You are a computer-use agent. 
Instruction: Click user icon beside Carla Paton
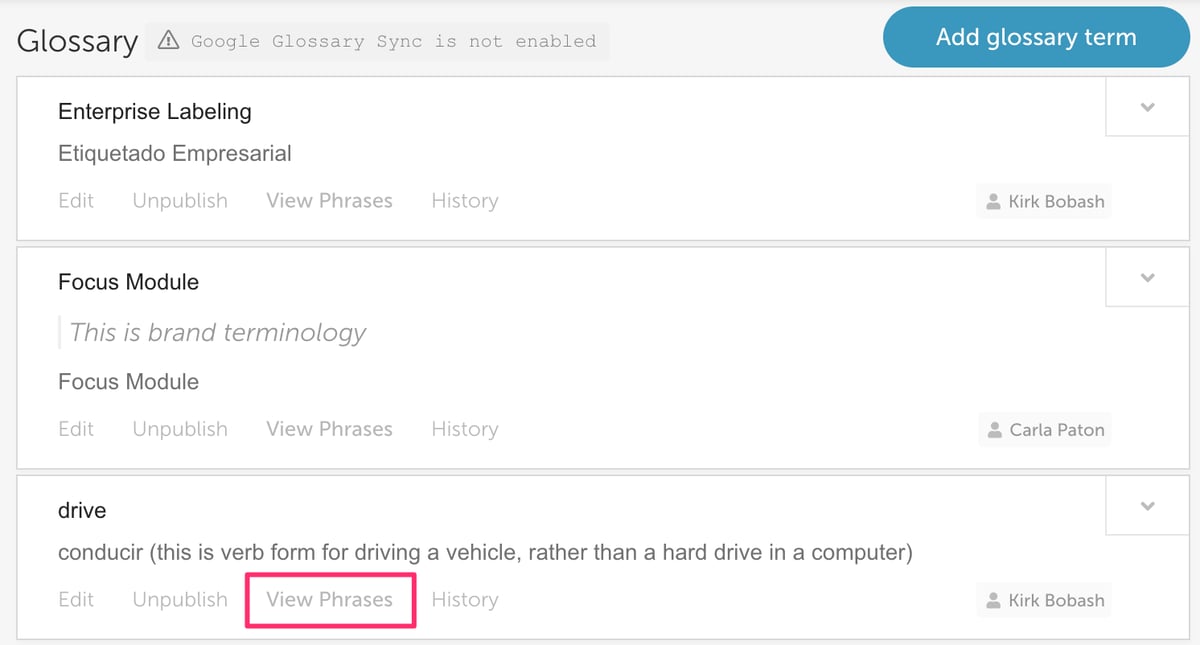click(x=994, y=430)
